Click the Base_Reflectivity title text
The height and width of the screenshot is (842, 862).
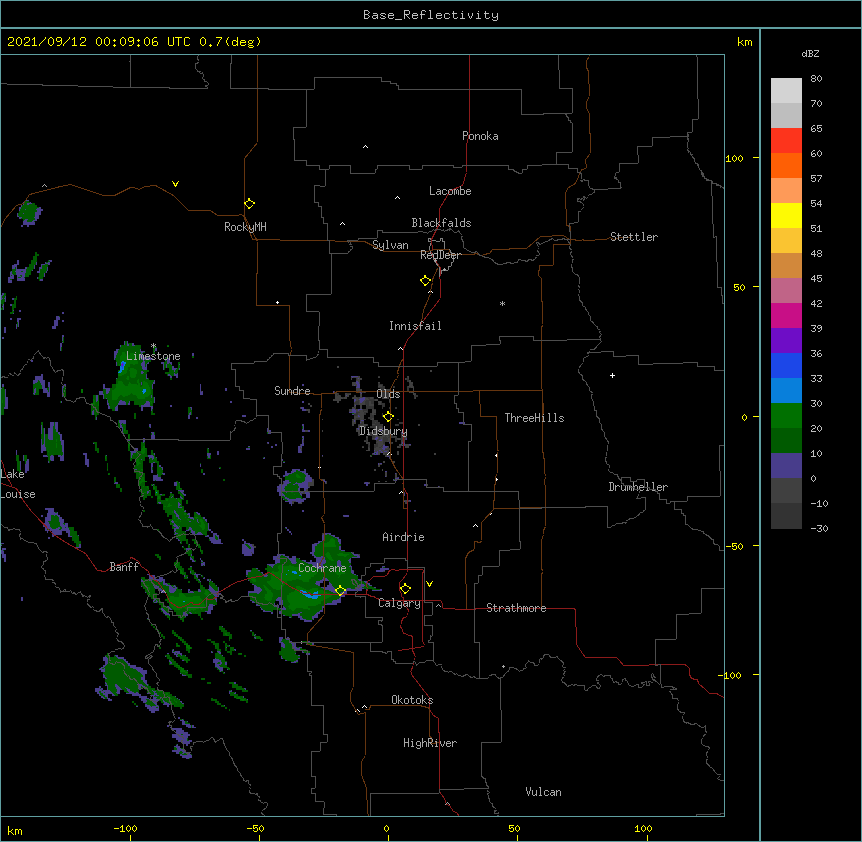430,15
